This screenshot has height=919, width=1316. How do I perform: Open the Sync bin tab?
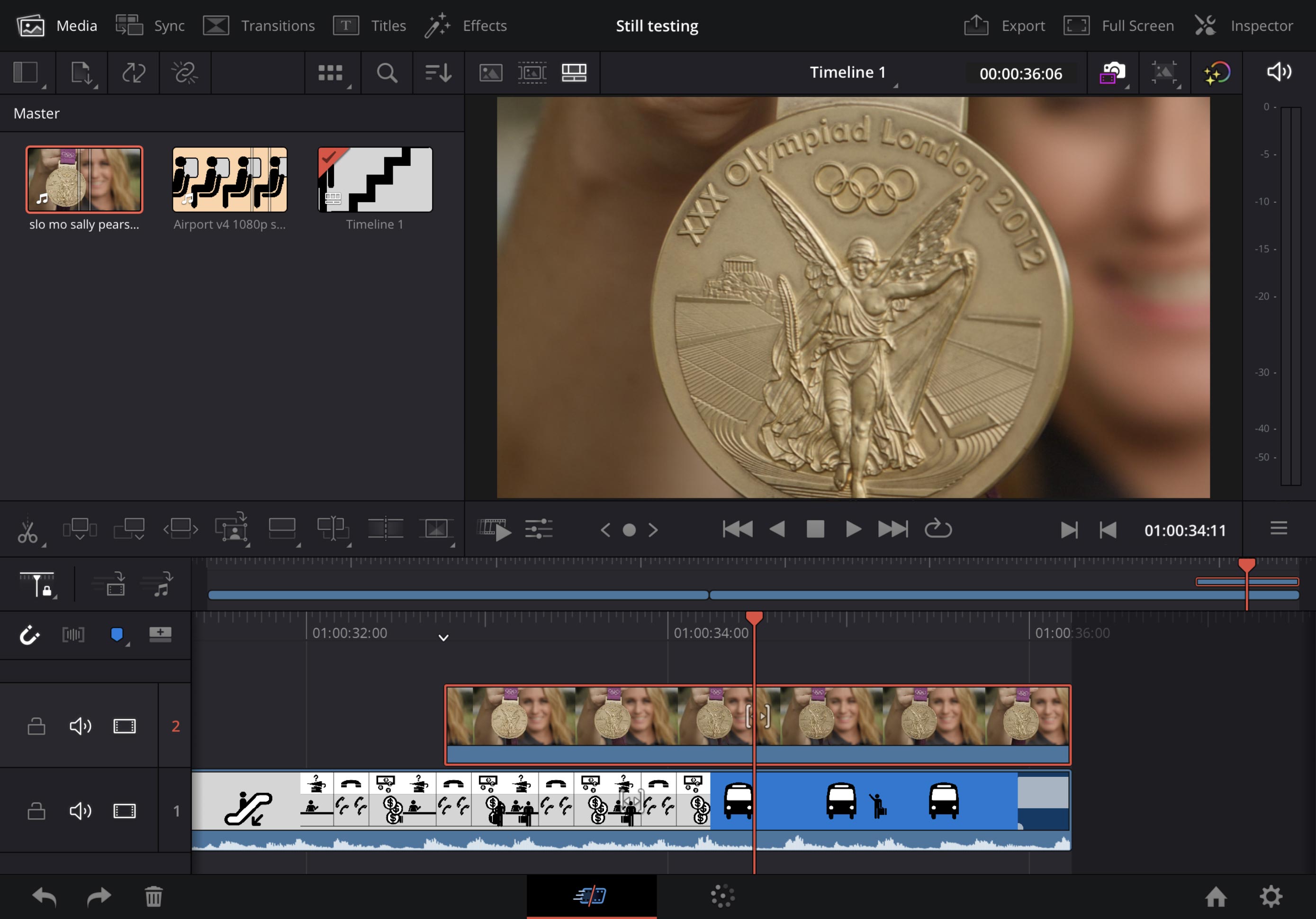[x=150, y=26]
